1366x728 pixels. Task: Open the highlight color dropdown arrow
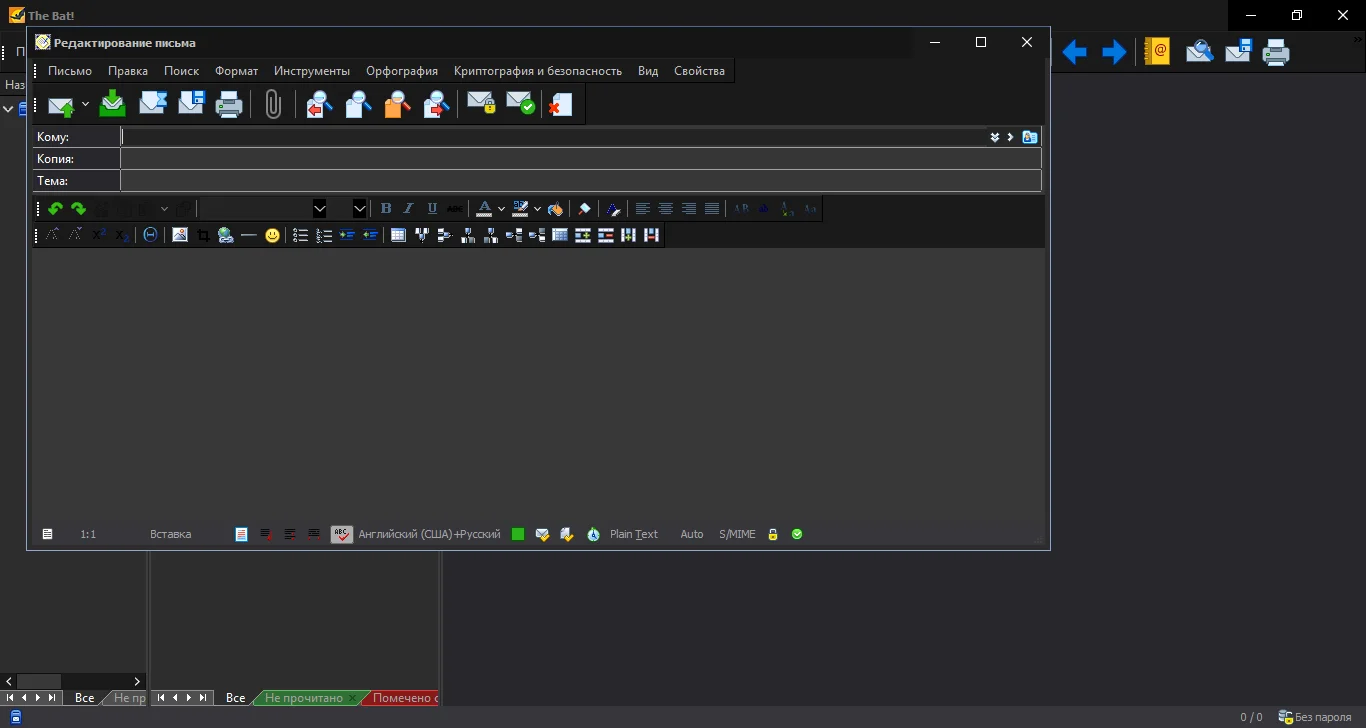click(x=537, y=209)
